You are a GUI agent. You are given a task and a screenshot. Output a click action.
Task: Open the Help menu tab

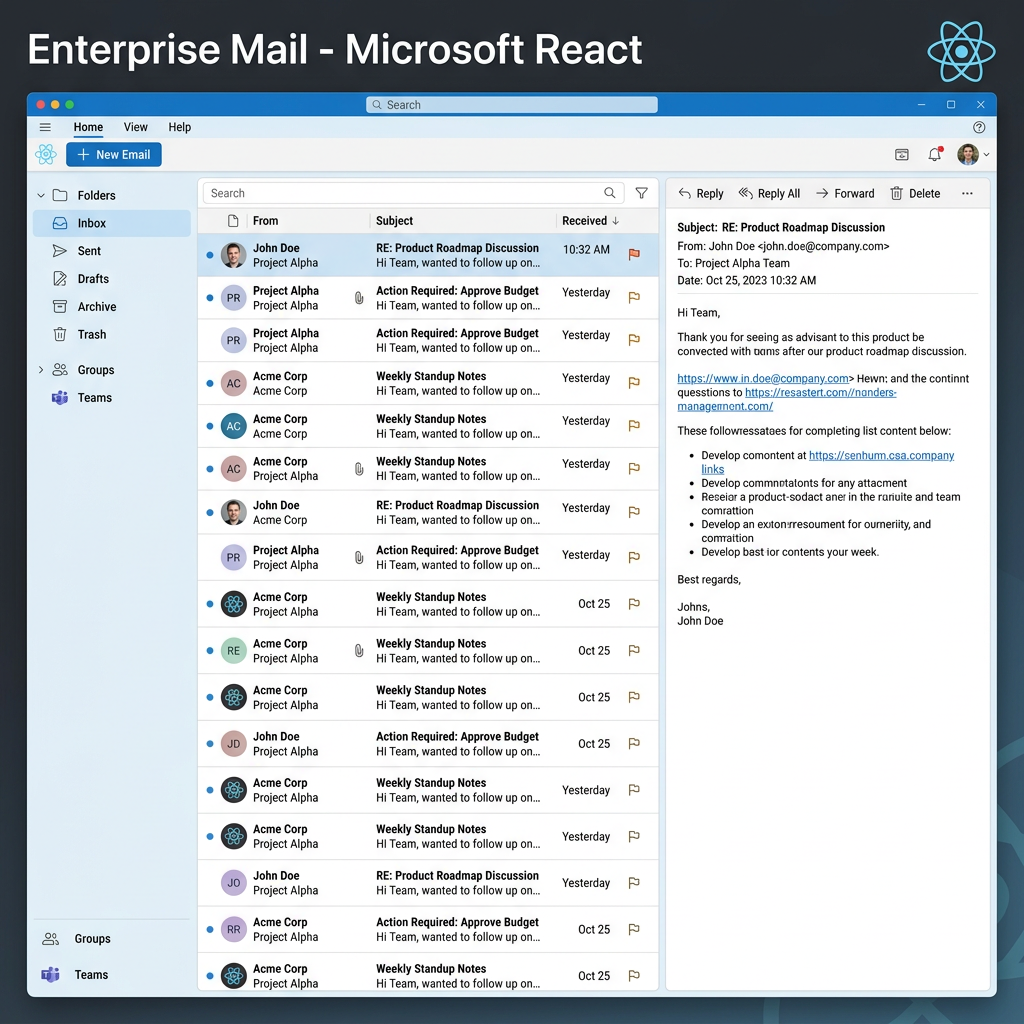tap(180, 127)
